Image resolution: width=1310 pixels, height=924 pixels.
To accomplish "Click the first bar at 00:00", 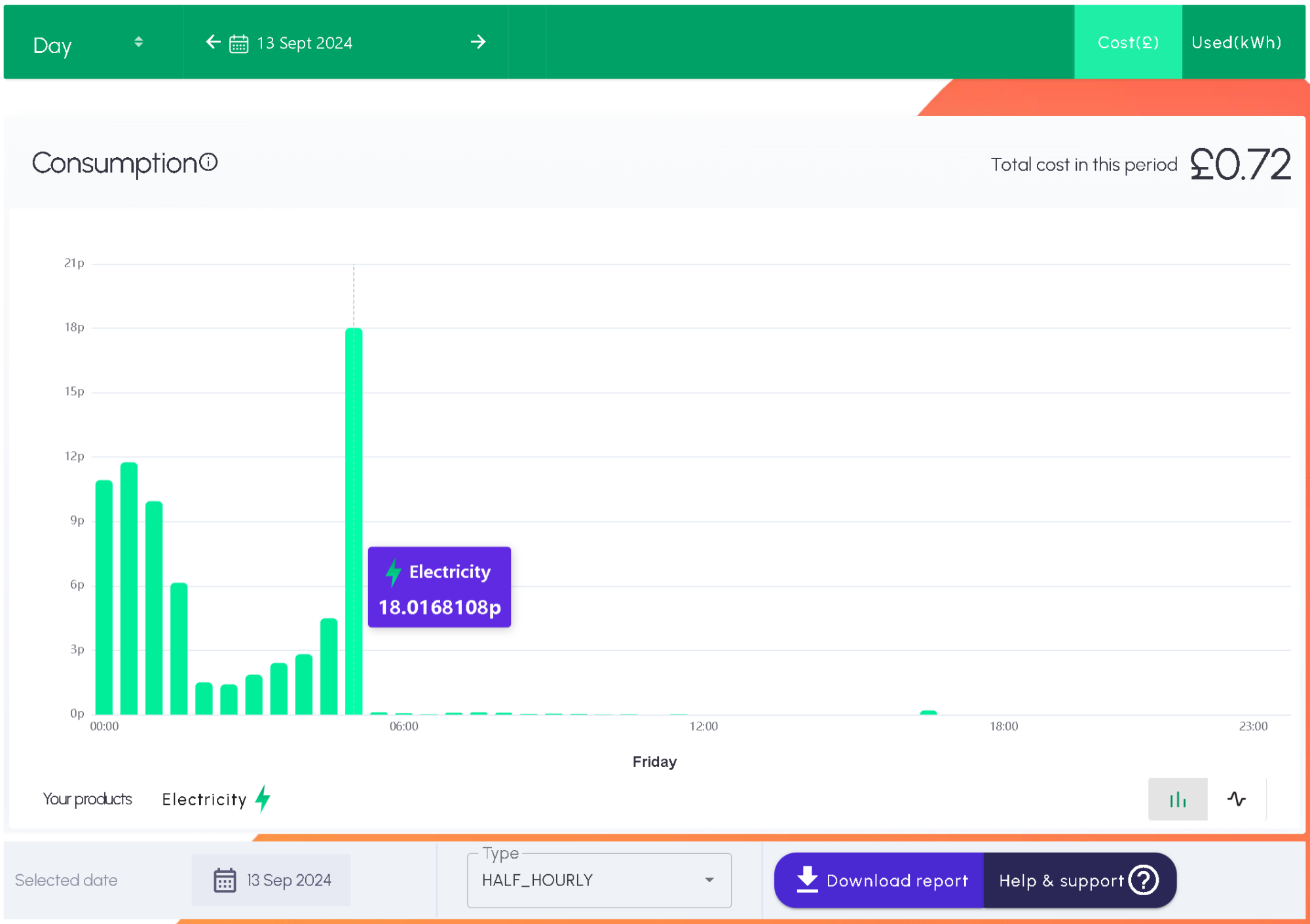I will pyautogui.click(x=104, y=597).
